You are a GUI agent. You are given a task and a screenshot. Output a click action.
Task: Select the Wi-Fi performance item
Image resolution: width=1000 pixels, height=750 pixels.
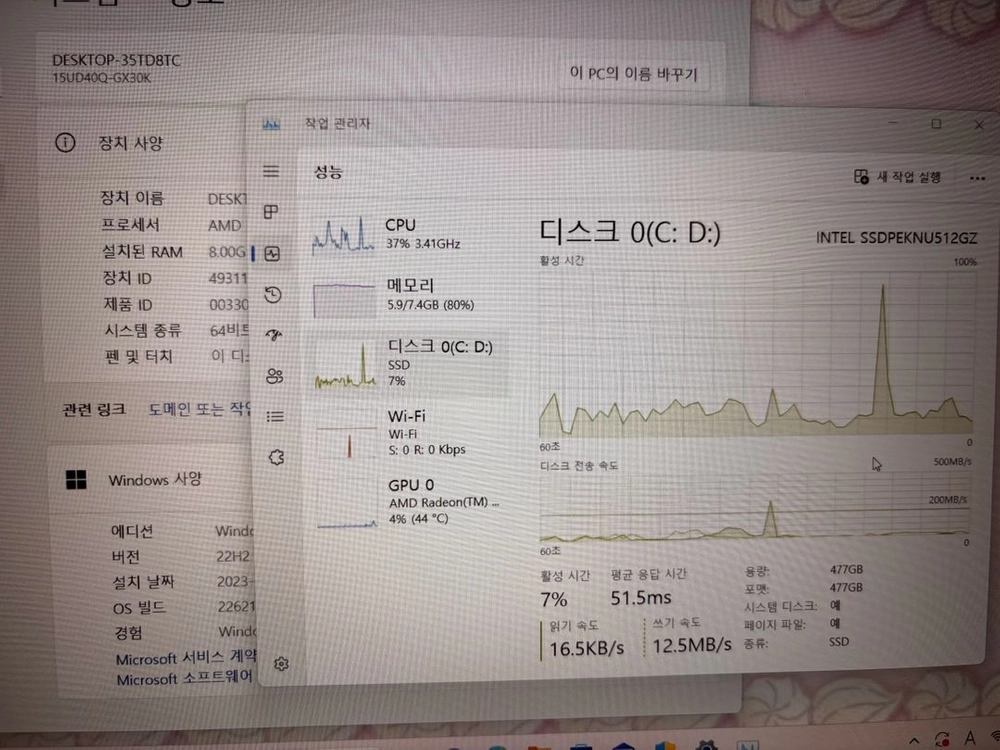coord(411,432)
